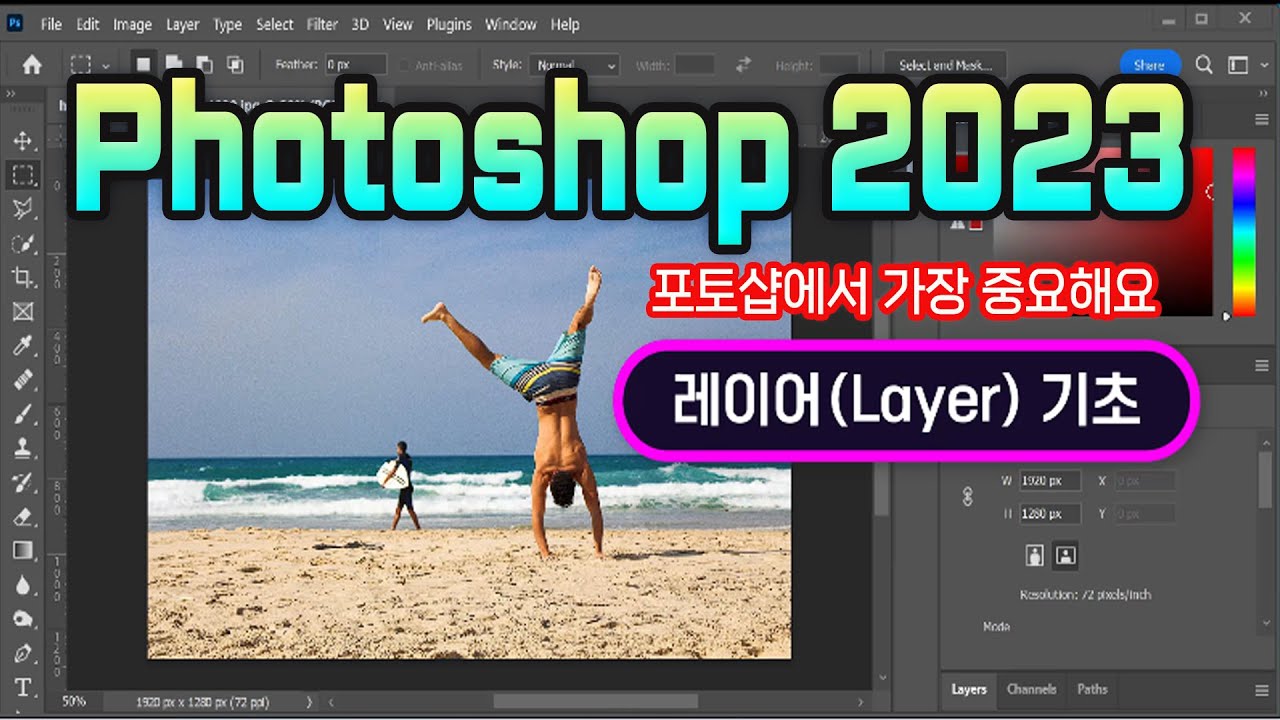Screen dimensions: 1280x720
Task: Choose Intersect with selection mode
Action: pyautogui.click(x=235, y=65)
